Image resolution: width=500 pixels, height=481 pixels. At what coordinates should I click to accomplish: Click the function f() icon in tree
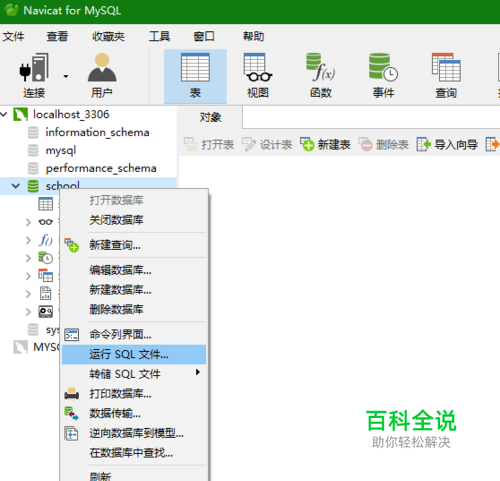pyautogui.click(x=46, y=240)
